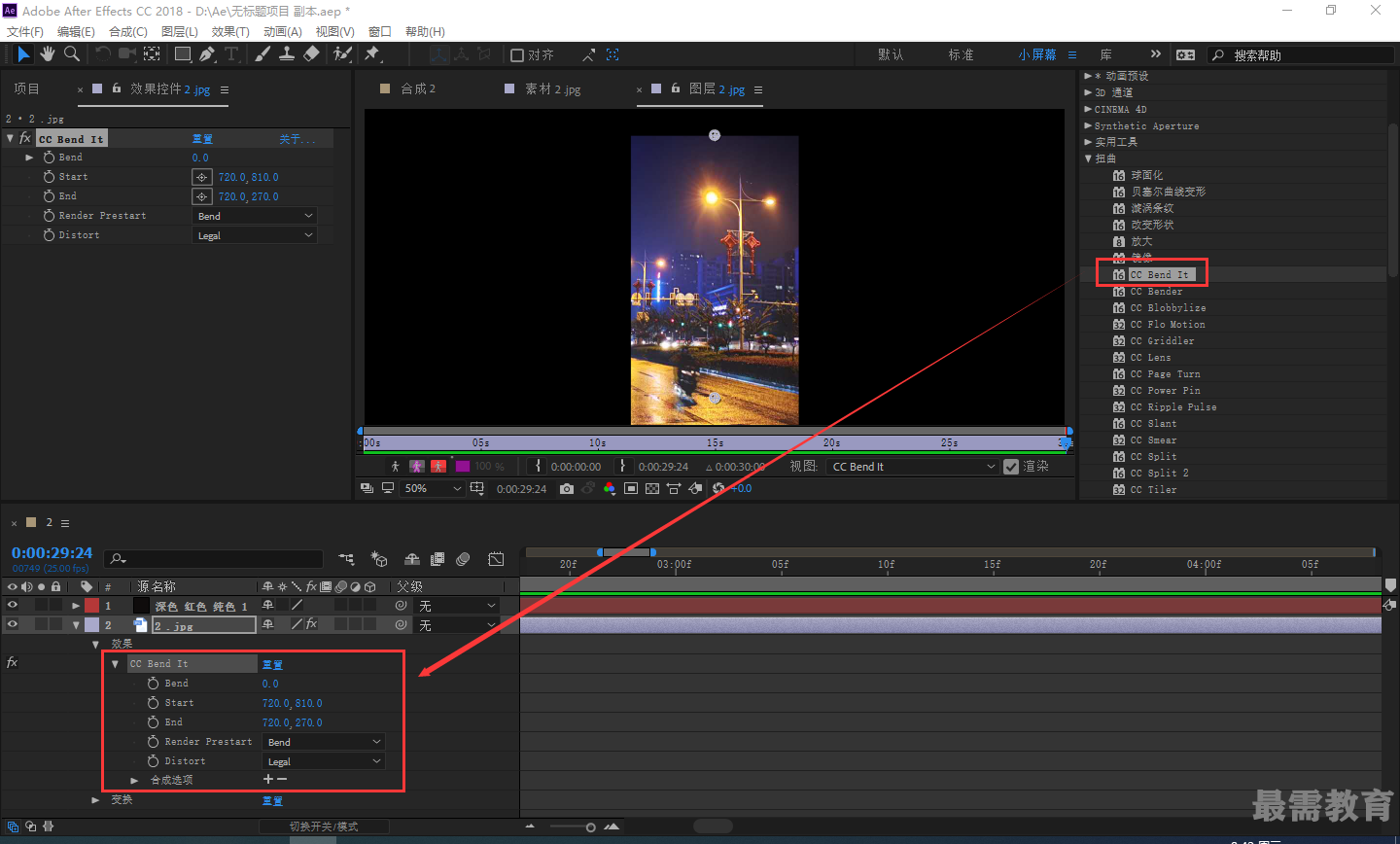This screenshot has width=1400, height=844.
Task: Click the CC Bend It Start point picker
Action: 201,177
